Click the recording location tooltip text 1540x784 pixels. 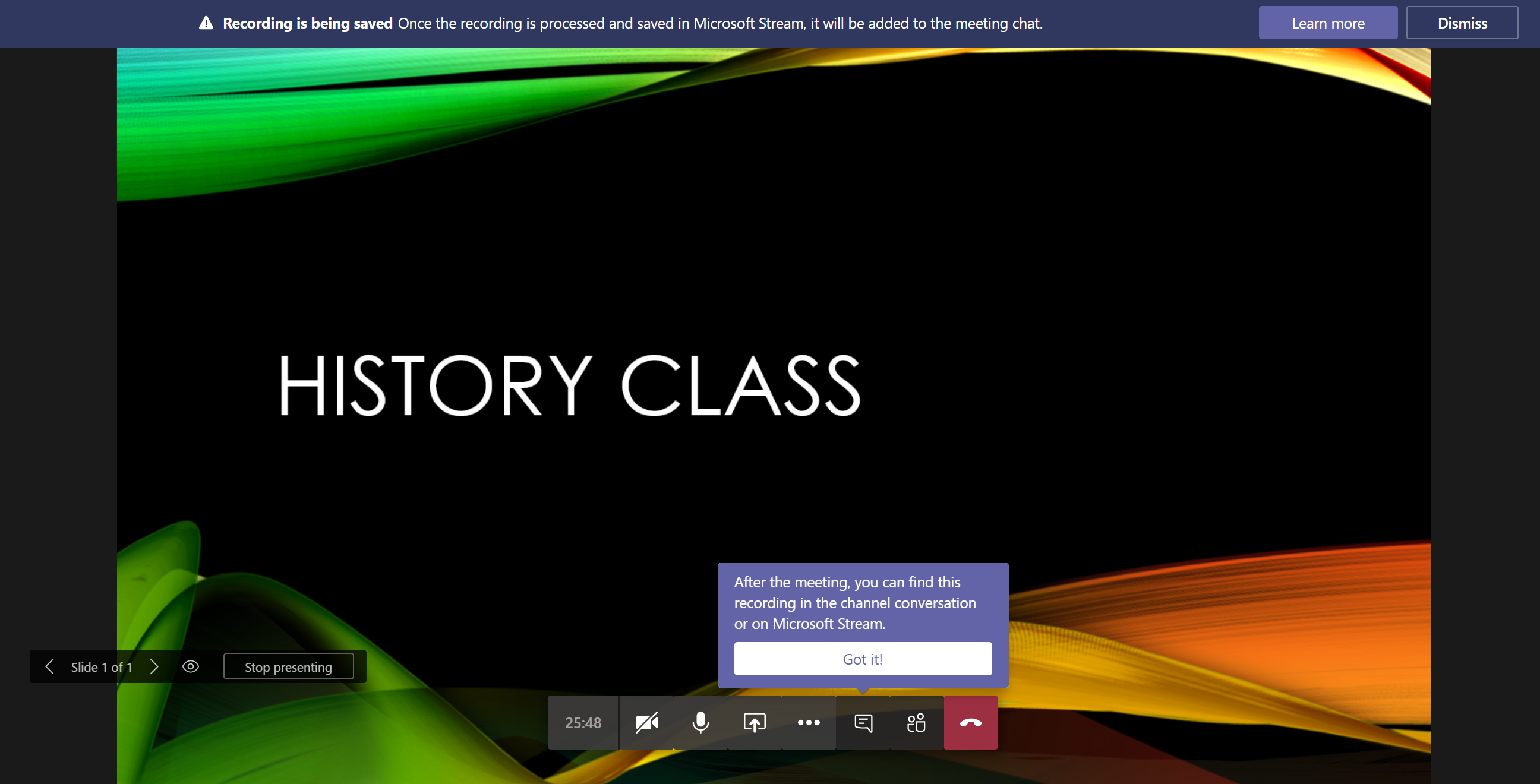pyautogui.click(x=854, y=602)
